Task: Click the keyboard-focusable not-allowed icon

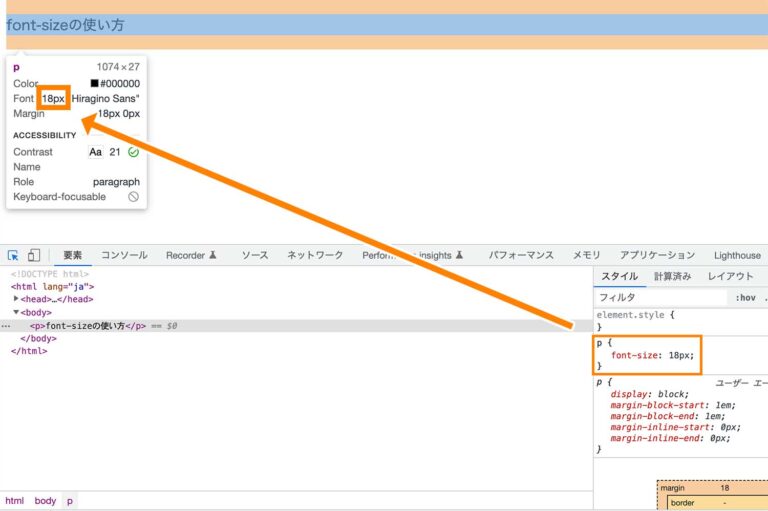Action: pyautogui.click(x=134, y=197)
